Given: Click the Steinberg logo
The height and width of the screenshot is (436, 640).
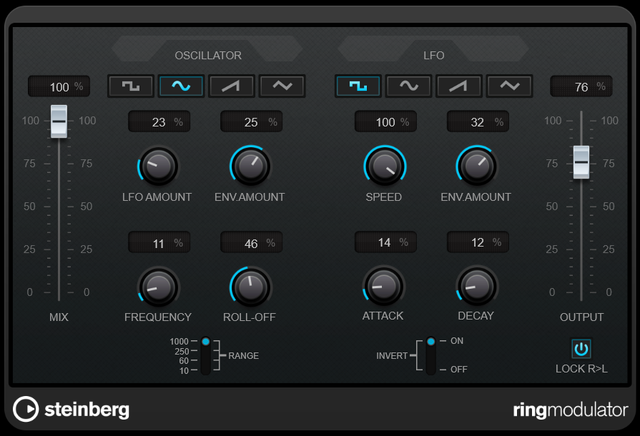Looking at the screenshot, I should [x=71, y=409].
